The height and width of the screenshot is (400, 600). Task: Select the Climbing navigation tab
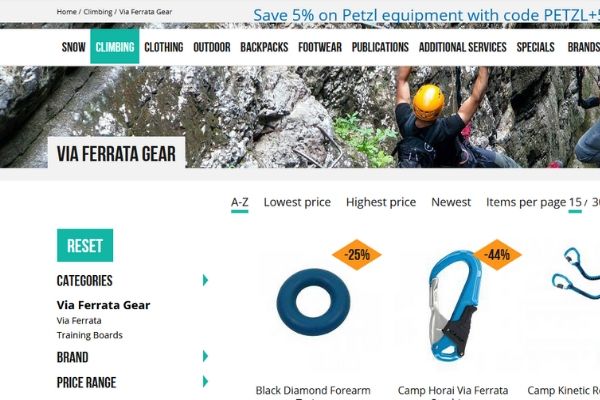tap(115, 47)
